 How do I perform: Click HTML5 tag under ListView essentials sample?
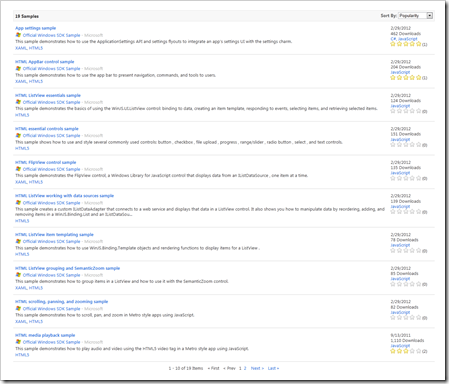point(22,115)
